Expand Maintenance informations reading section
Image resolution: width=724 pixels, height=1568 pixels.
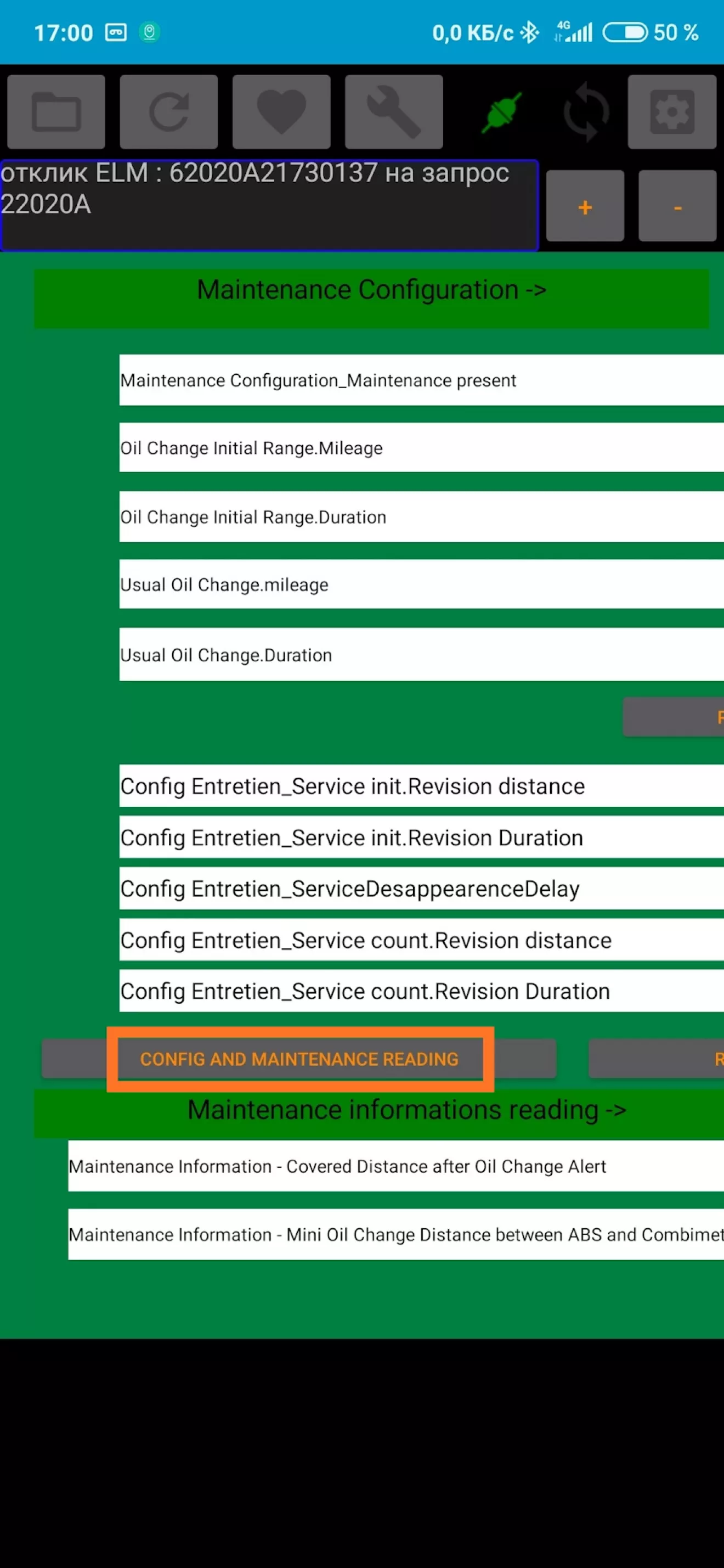tap(406, 1110)
